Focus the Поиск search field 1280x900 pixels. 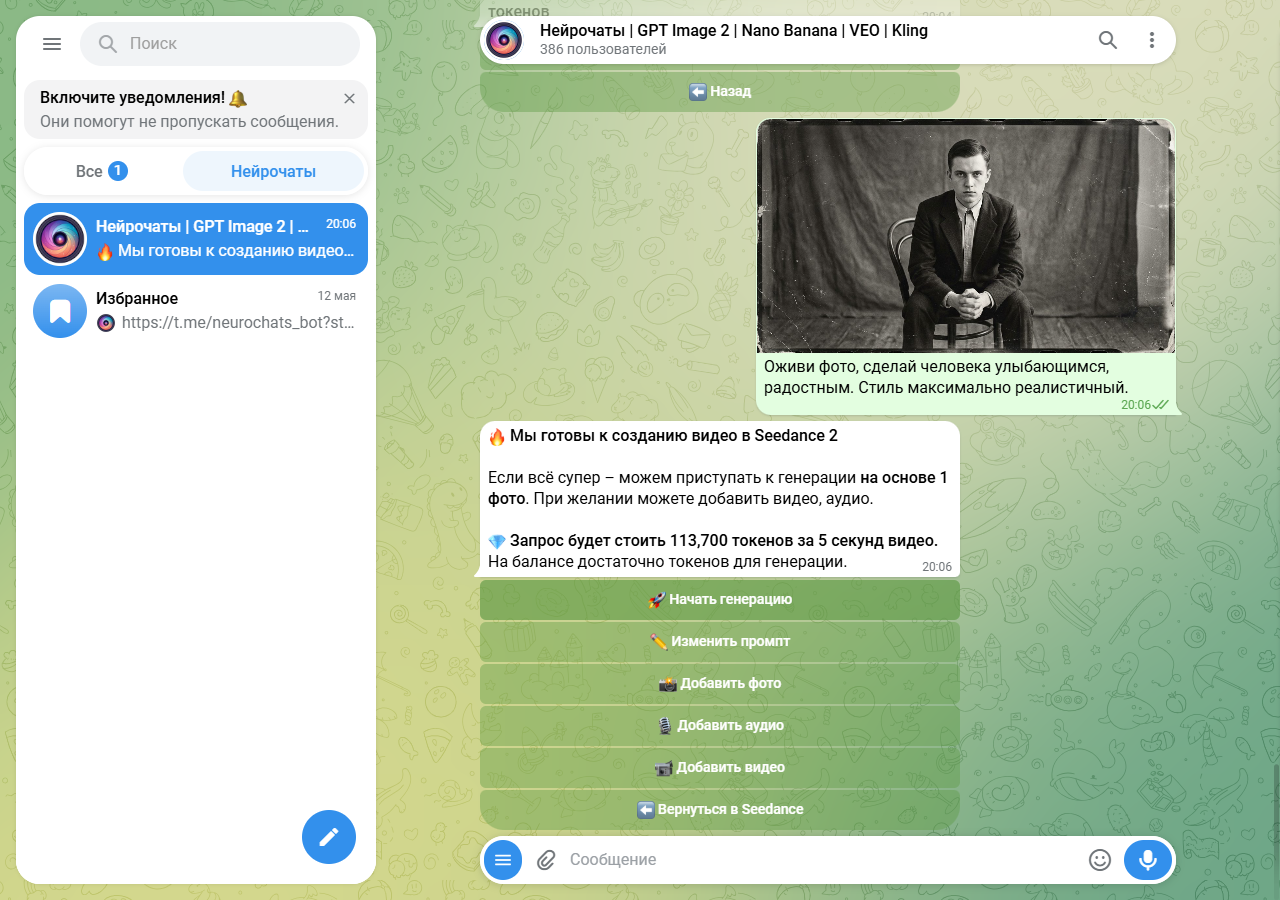point(220,44)
